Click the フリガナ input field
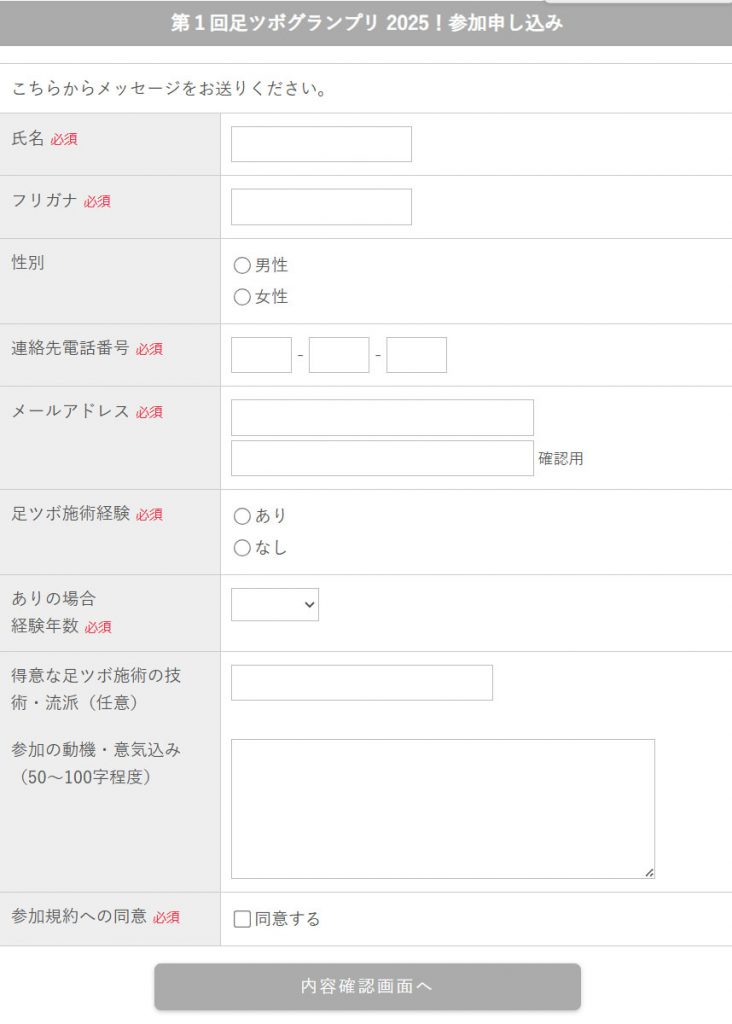 point(320,207)
